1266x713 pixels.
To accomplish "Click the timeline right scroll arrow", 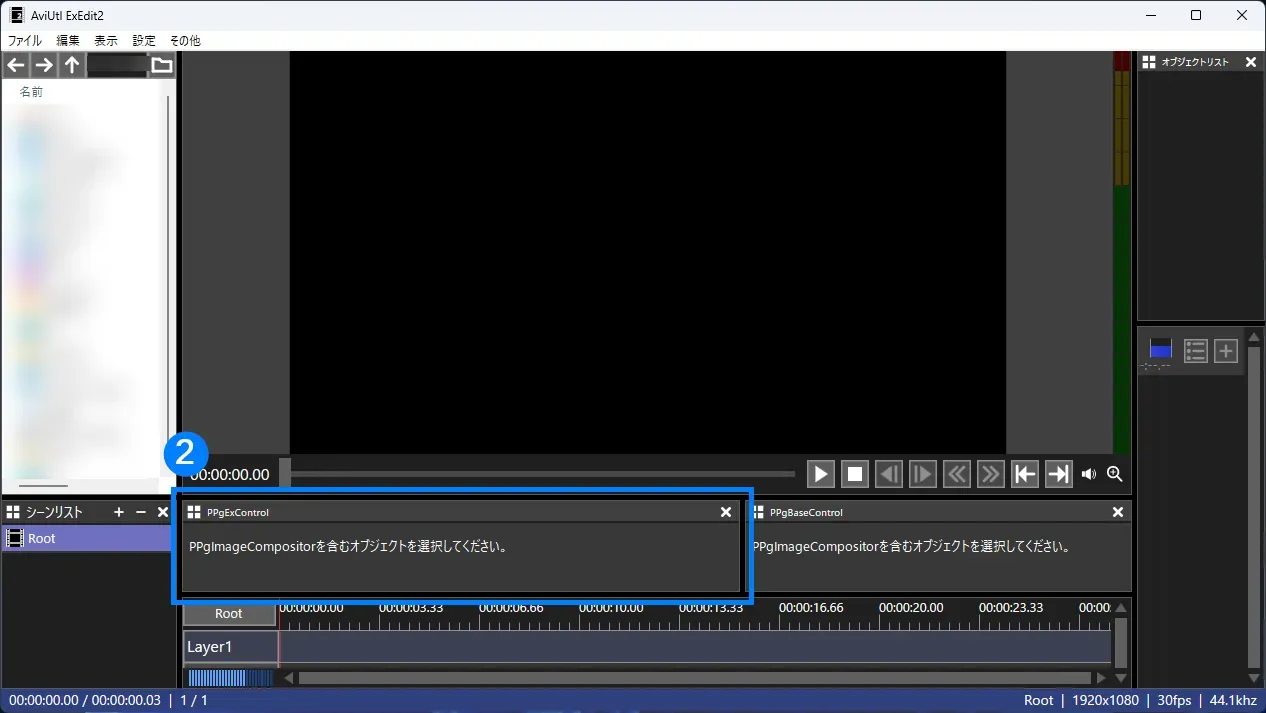I will coord(1101,678).
